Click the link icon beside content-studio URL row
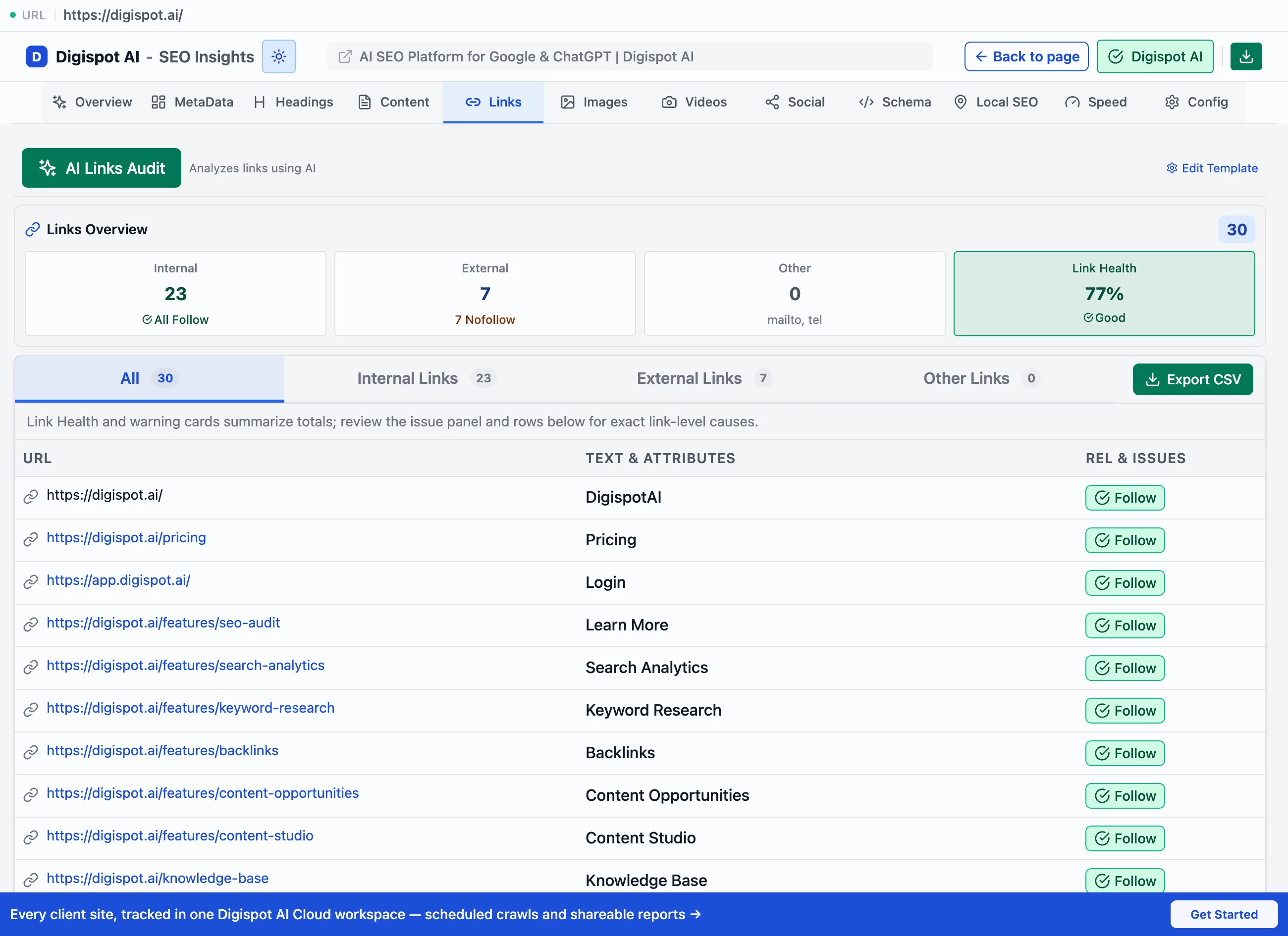Screen dimensions: 1288x936 click(x=31, y=837)
